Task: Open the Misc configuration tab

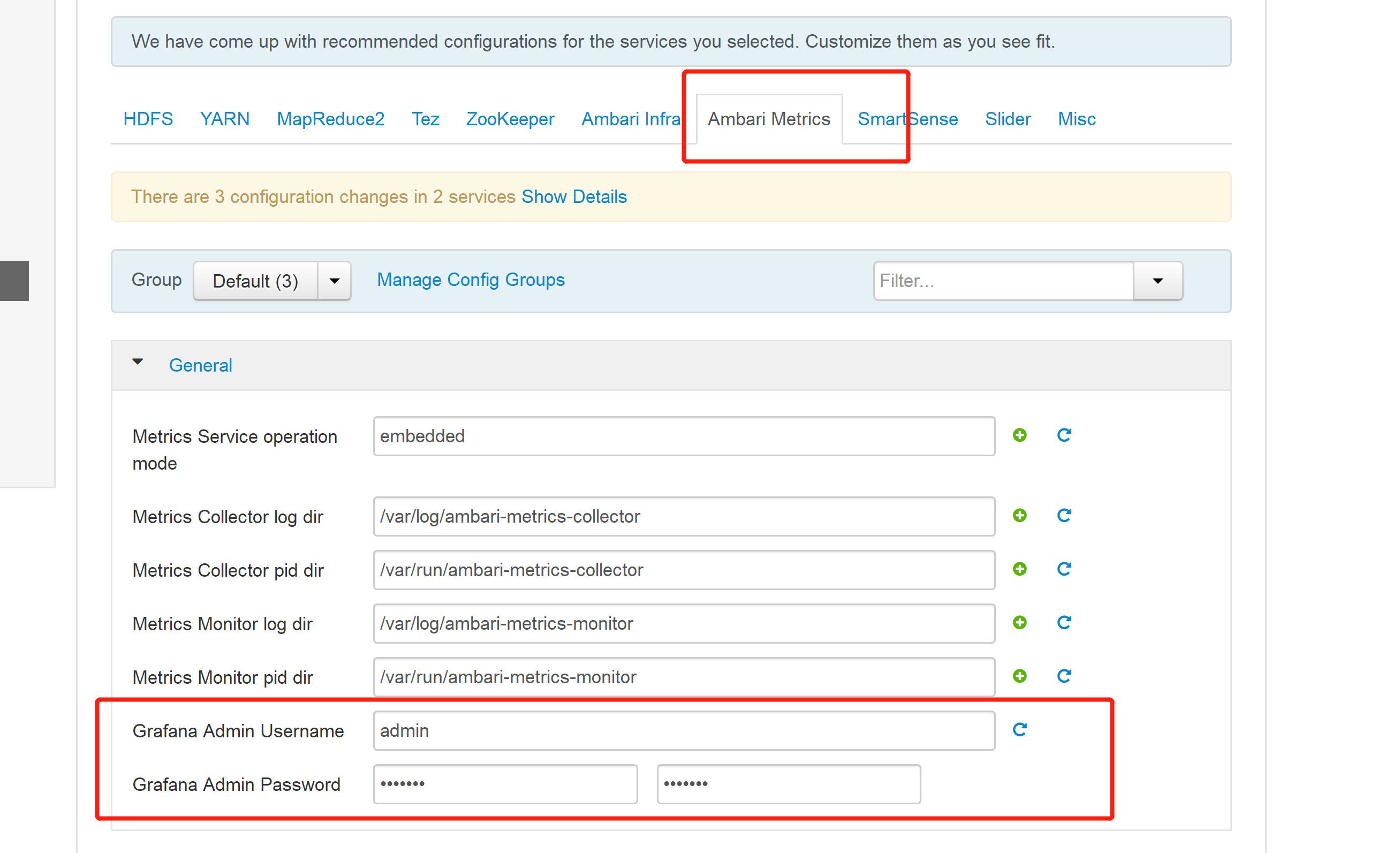Action: point(1077,118)
